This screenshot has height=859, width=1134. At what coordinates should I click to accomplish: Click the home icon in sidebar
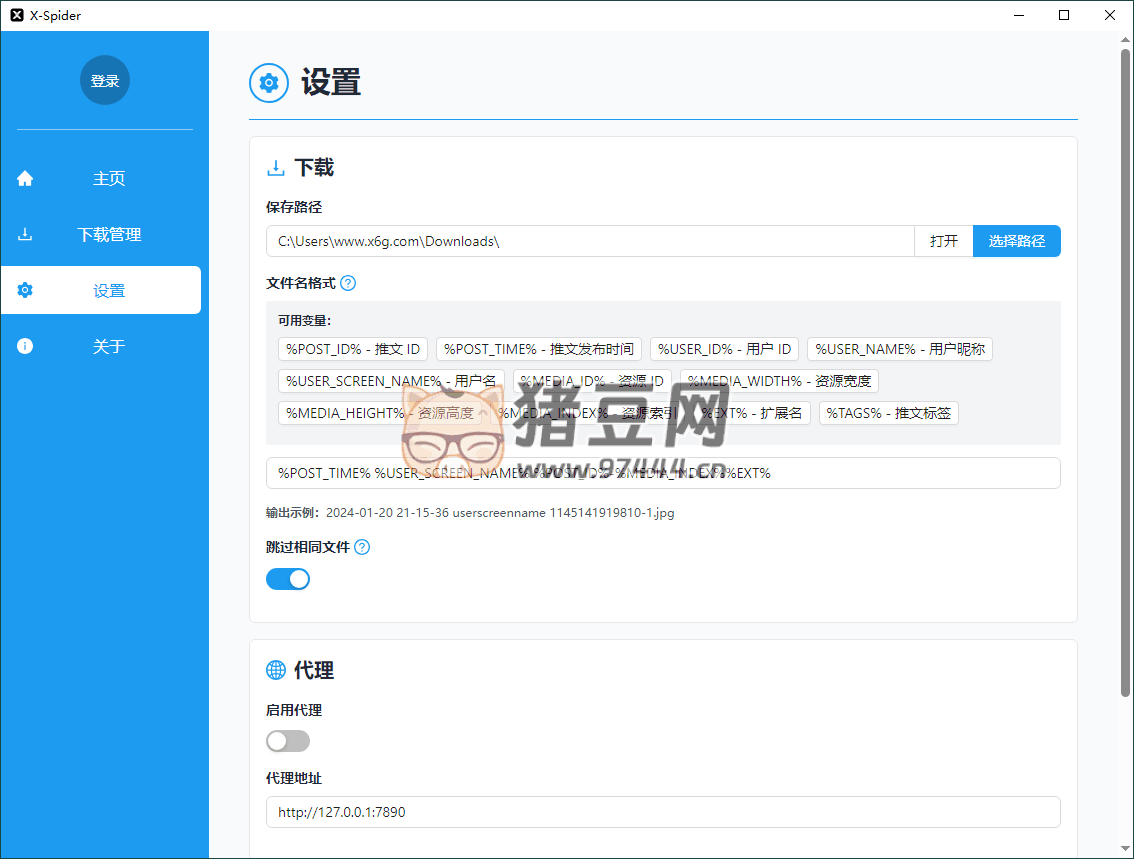(25, 179)
